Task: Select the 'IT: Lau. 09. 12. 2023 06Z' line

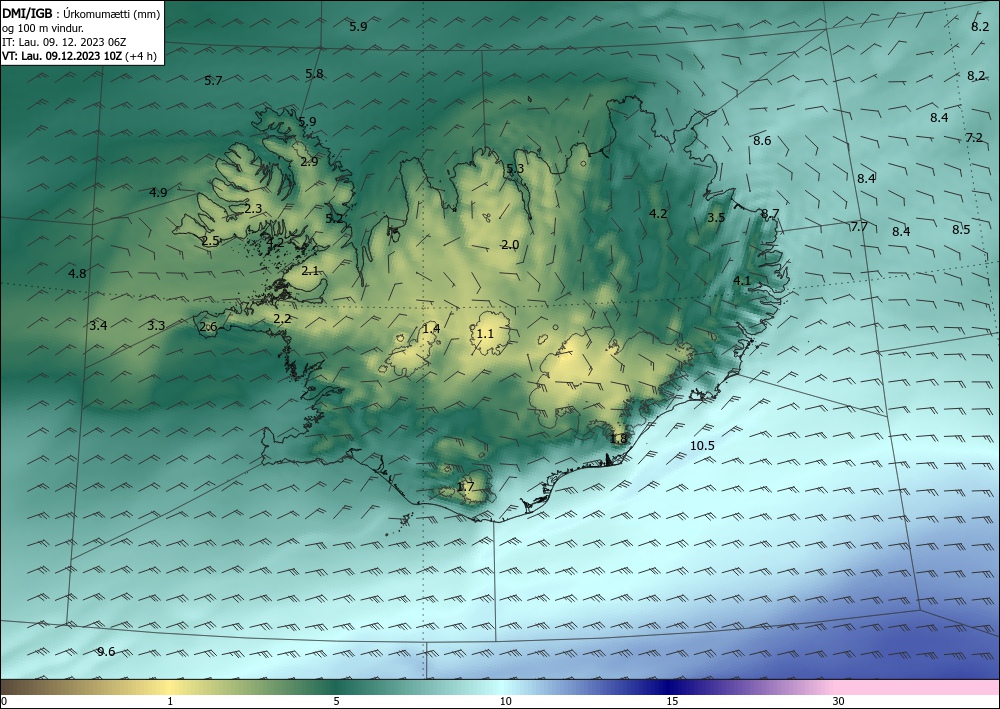Action: 64,42
